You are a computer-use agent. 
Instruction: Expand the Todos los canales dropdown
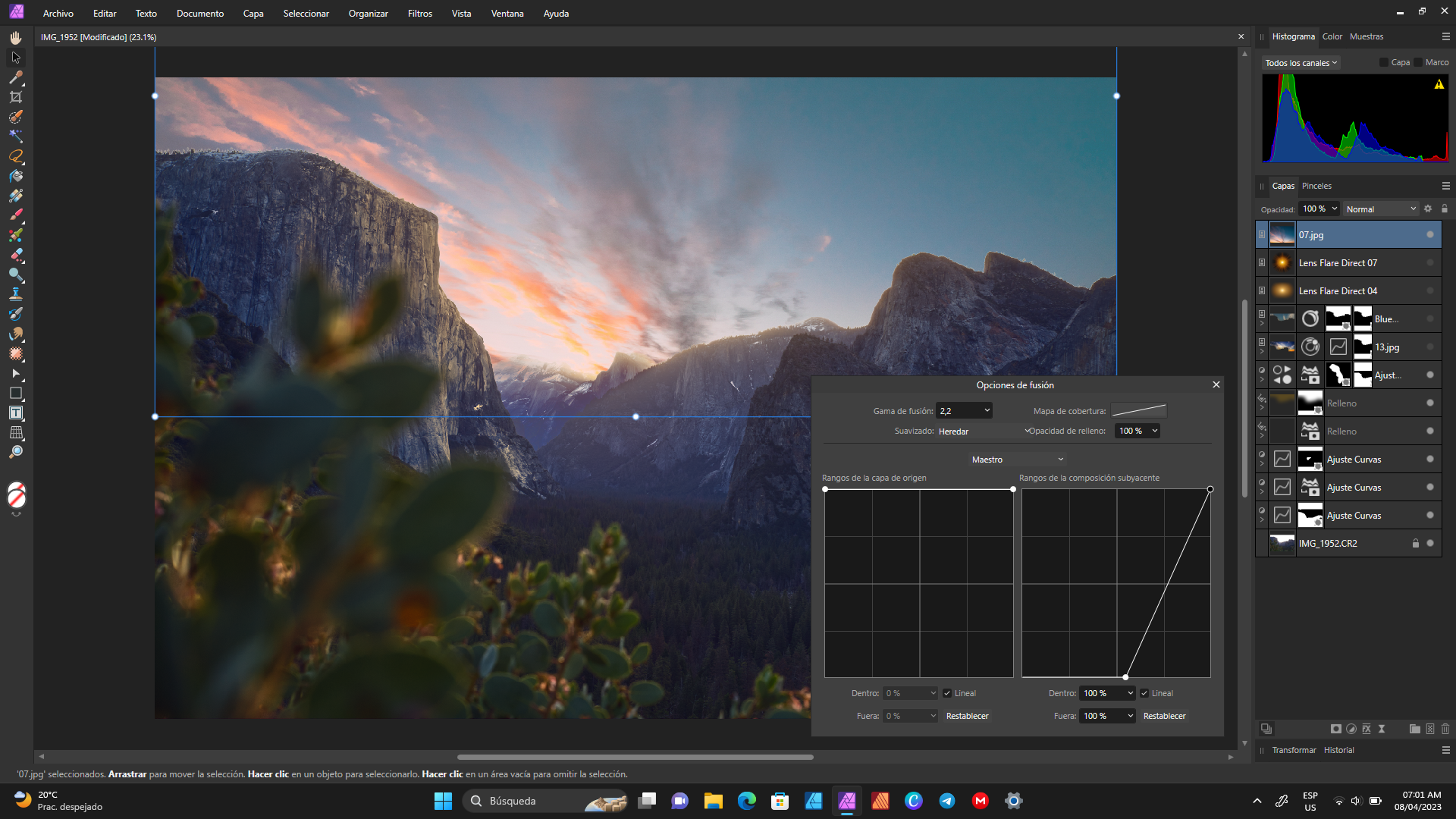(1301, 63)
